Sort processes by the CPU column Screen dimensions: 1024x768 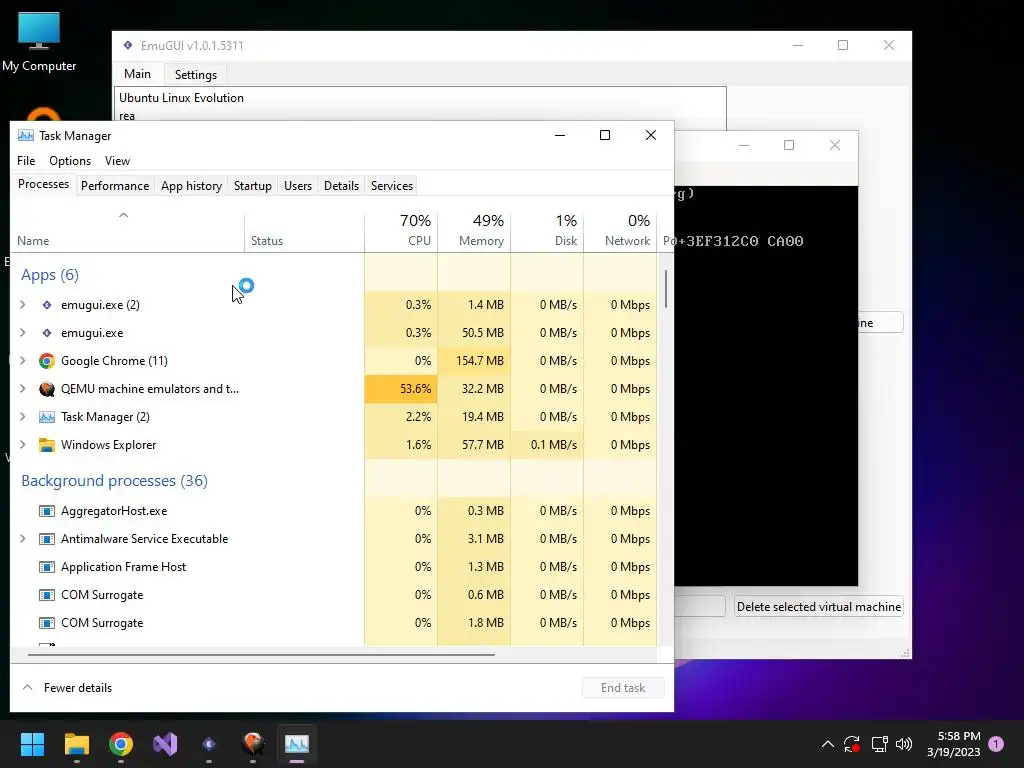click(x=401, y=232)
